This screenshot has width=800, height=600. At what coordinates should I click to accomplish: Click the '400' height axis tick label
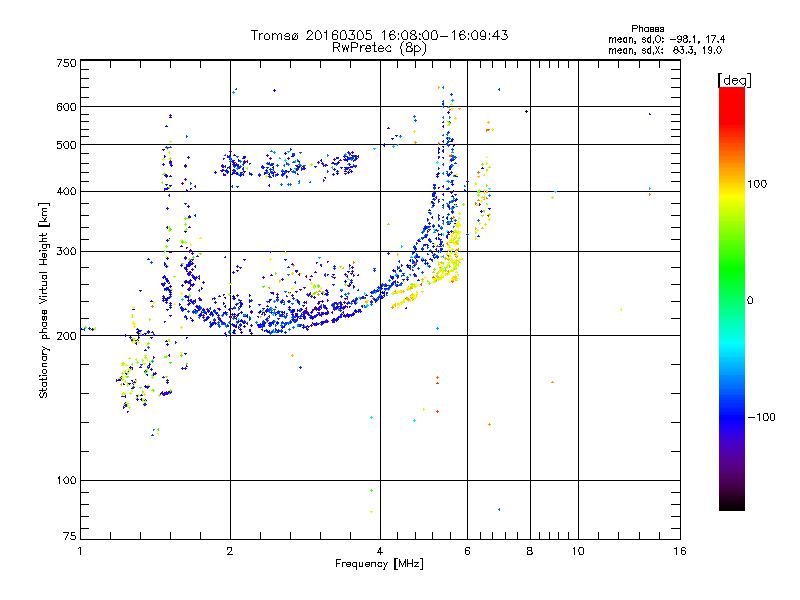pyautogui.click(x=66, y=191)
